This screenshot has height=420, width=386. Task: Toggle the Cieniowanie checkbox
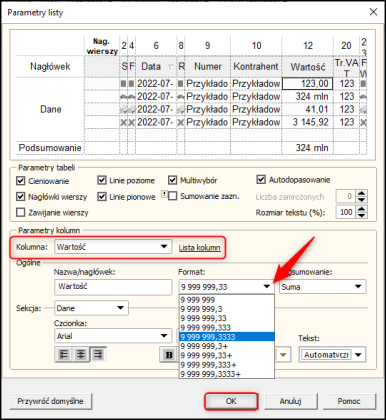click(x=21, y=181)
